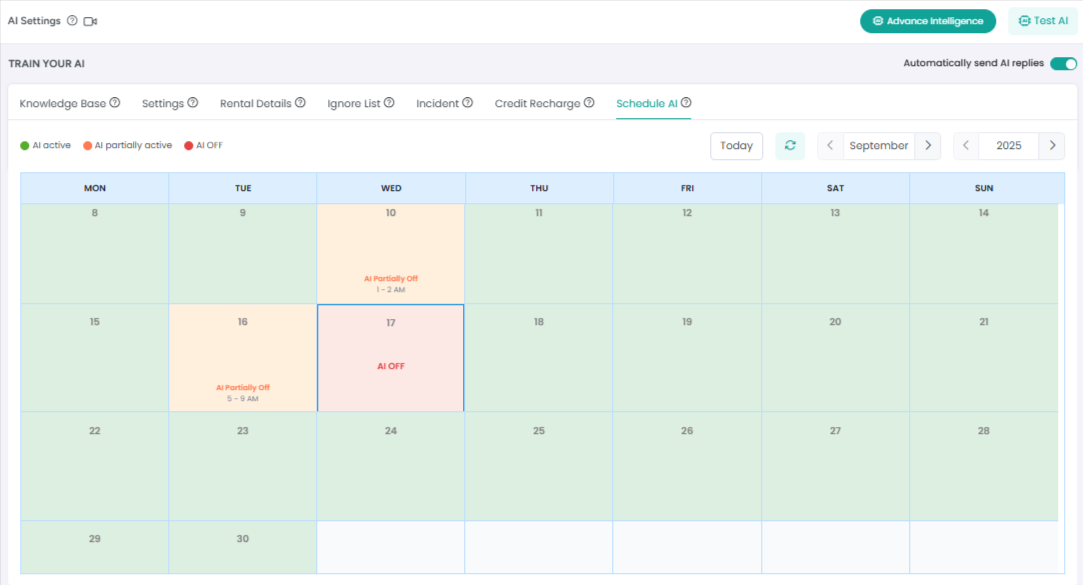Open the Incident tab
Screen dimensions: 1083x585
[437, 104]
